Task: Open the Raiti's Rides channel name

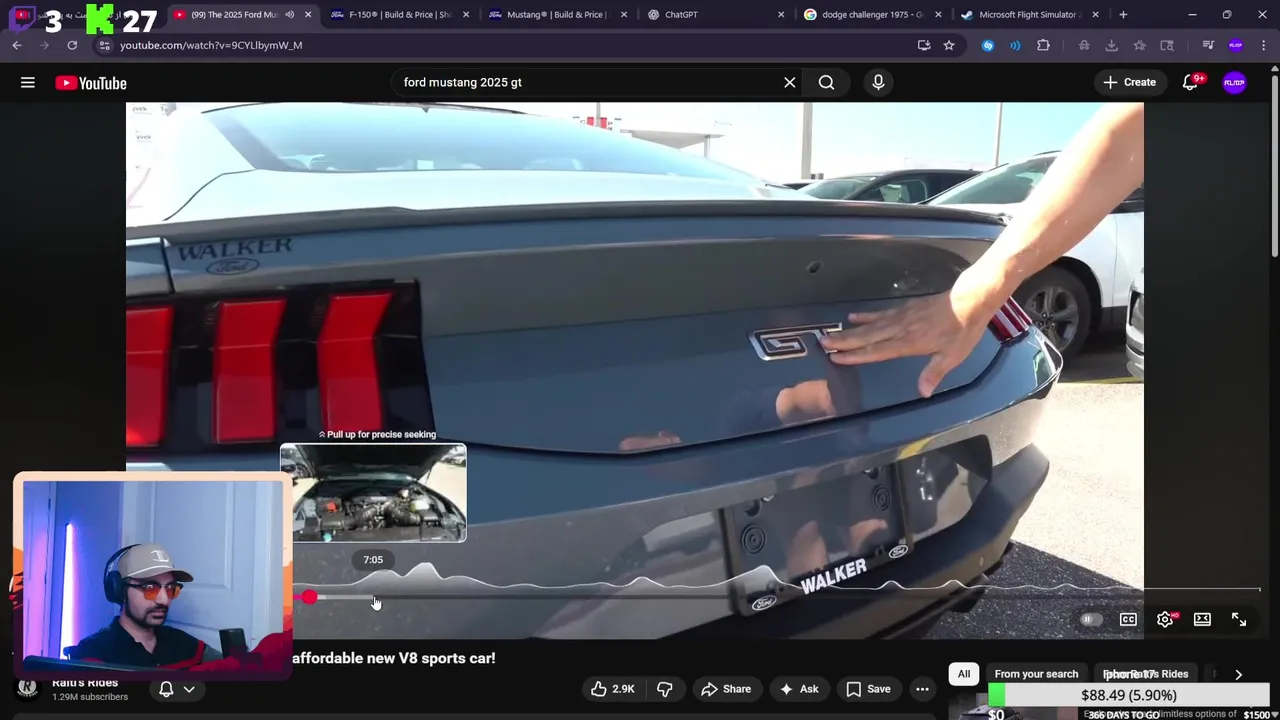Action: pyautogui.click(x=85, y=683)
